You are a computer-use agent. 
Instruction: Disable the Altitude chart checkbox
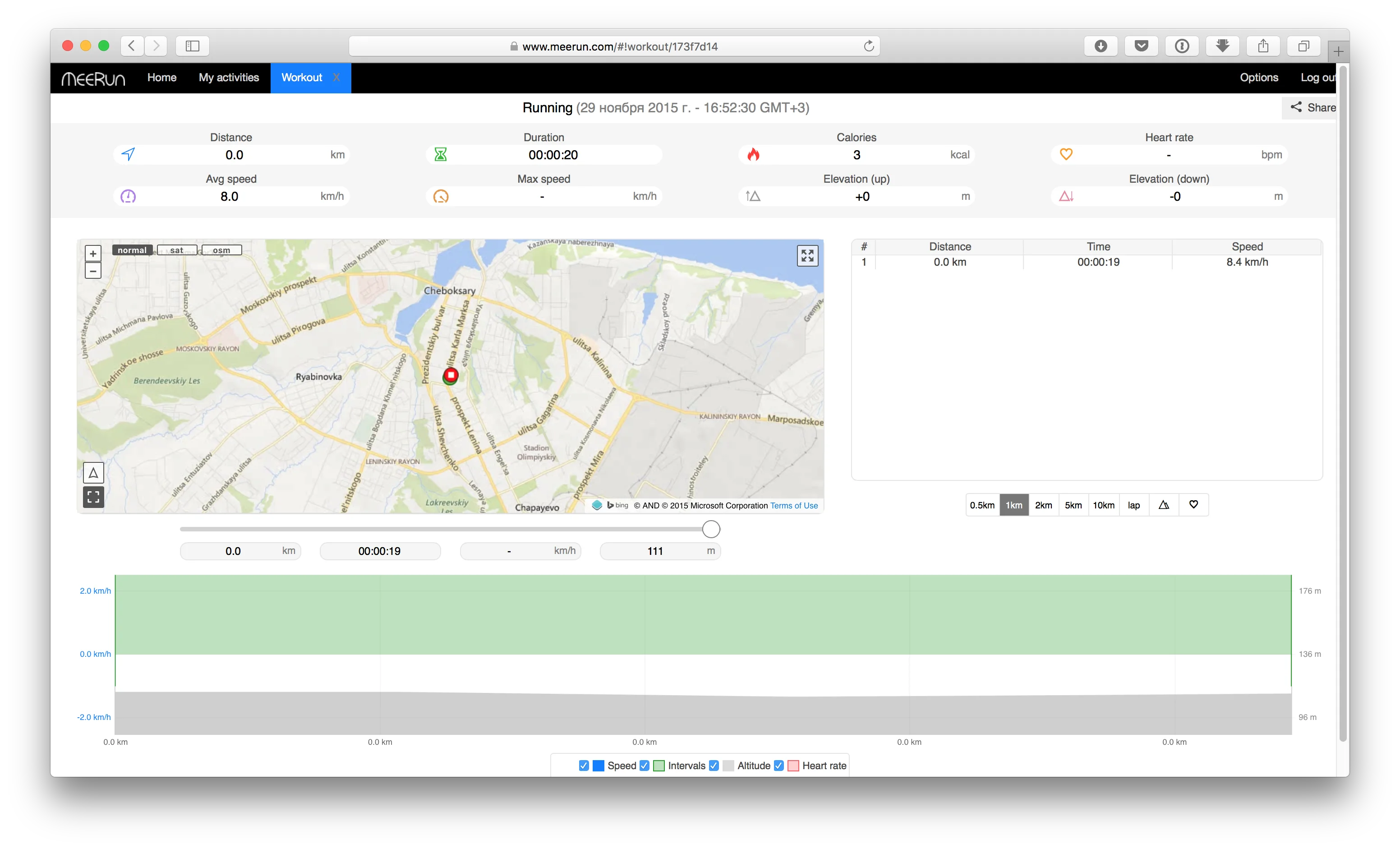click(x=714, y=766)
